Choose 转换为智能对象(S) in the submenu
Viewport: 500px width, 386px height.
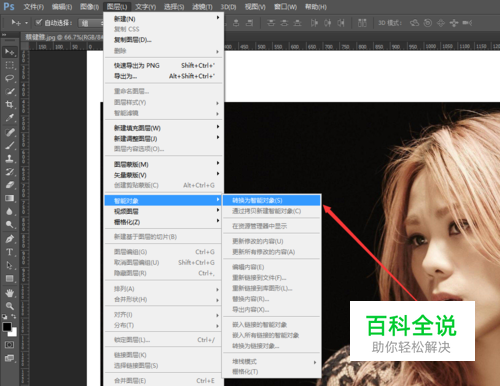click(272, 200)
